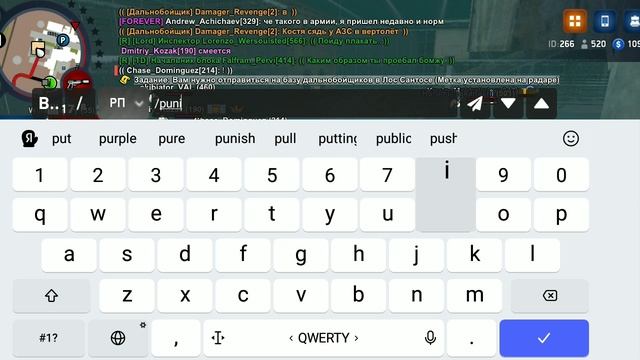Open the emoji picker smiley
The image size is (640, 360).
coord(571,139)
